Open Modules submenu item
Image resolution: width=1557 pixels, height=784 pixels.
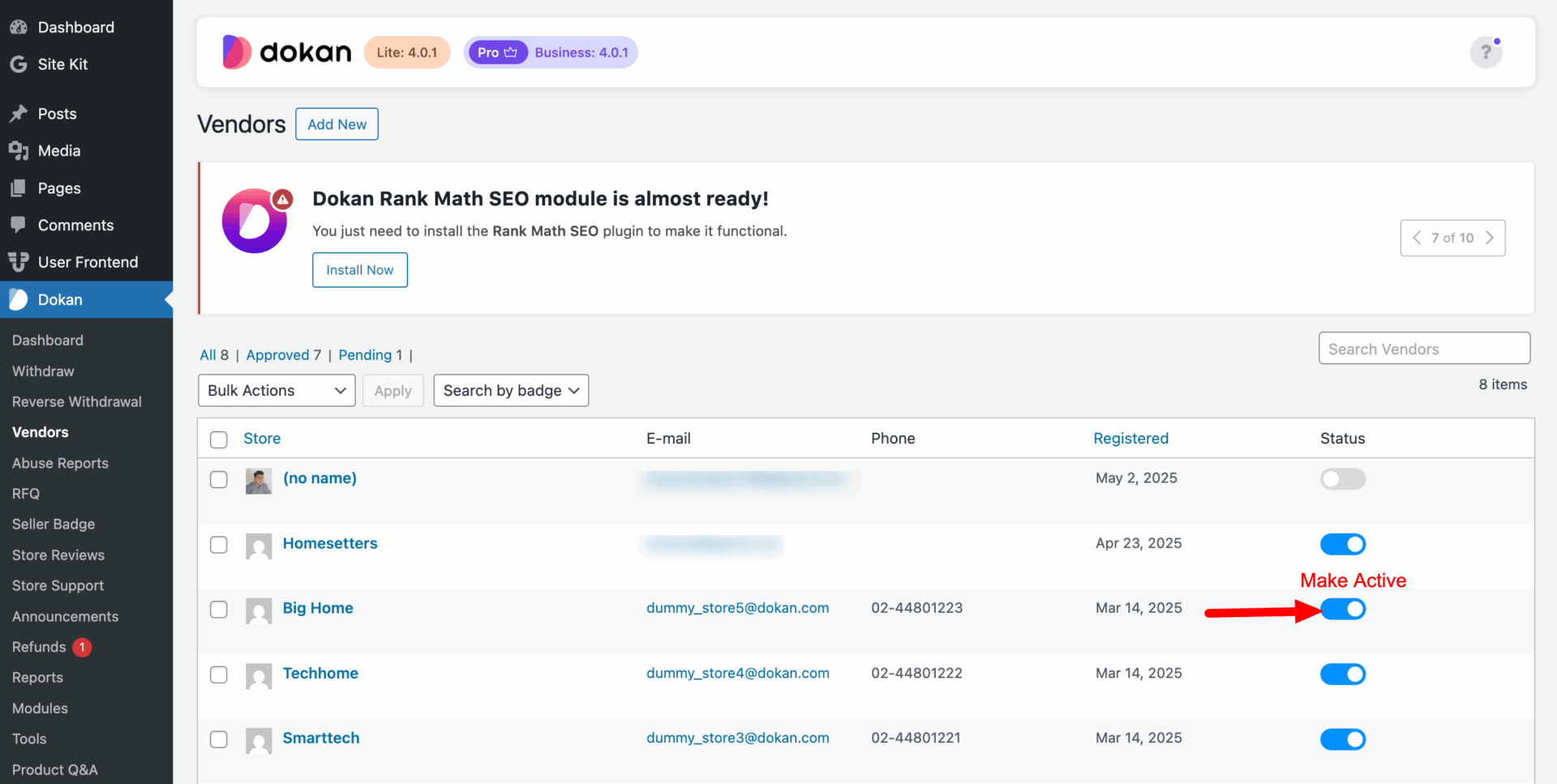(x=40, y=708)
